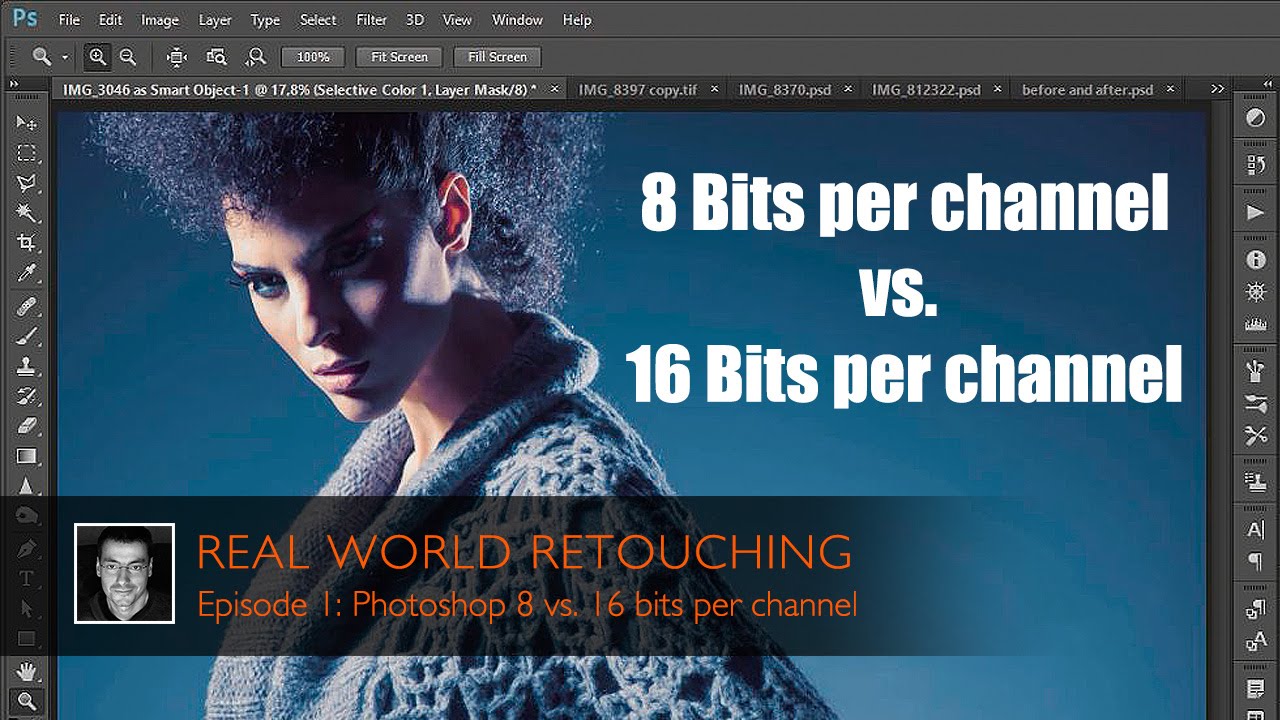Screen dimensions: 1280x720
Task: Open the Filter menu
Action: tap(371, 19)
